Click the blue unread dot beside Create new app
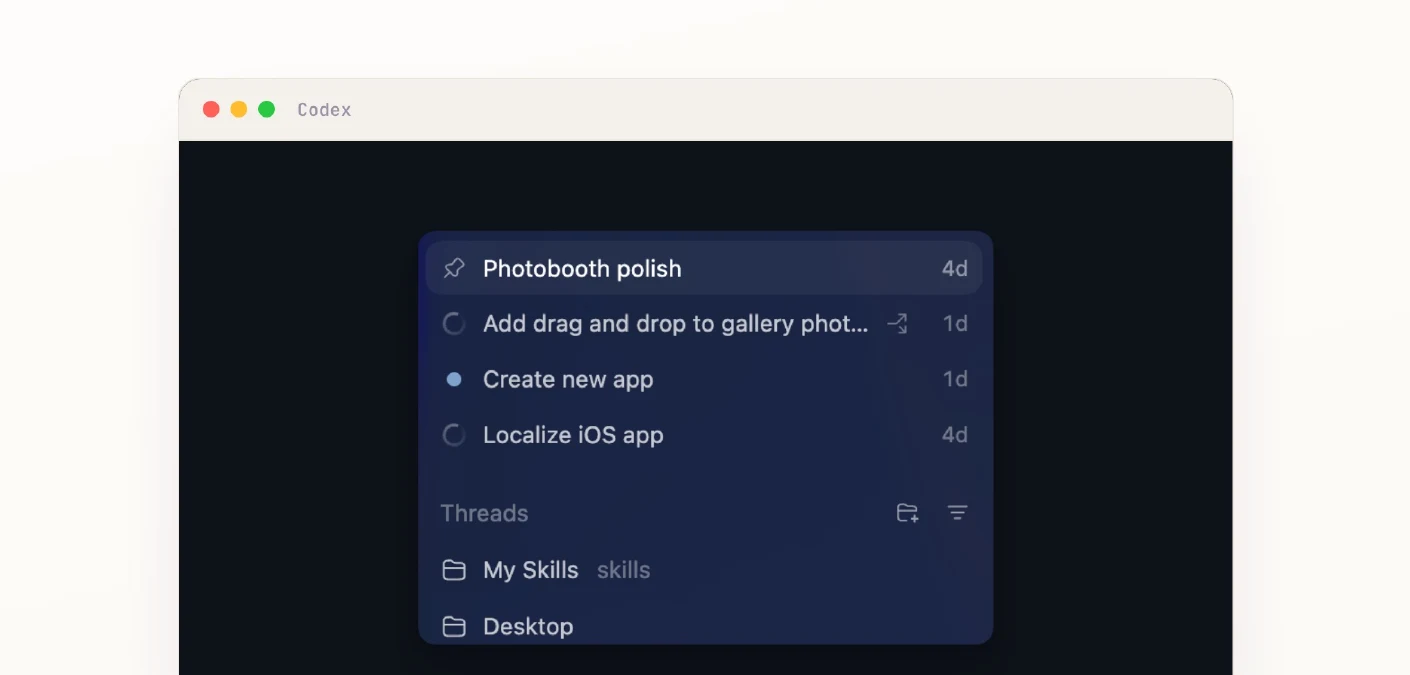 (454, 380)
